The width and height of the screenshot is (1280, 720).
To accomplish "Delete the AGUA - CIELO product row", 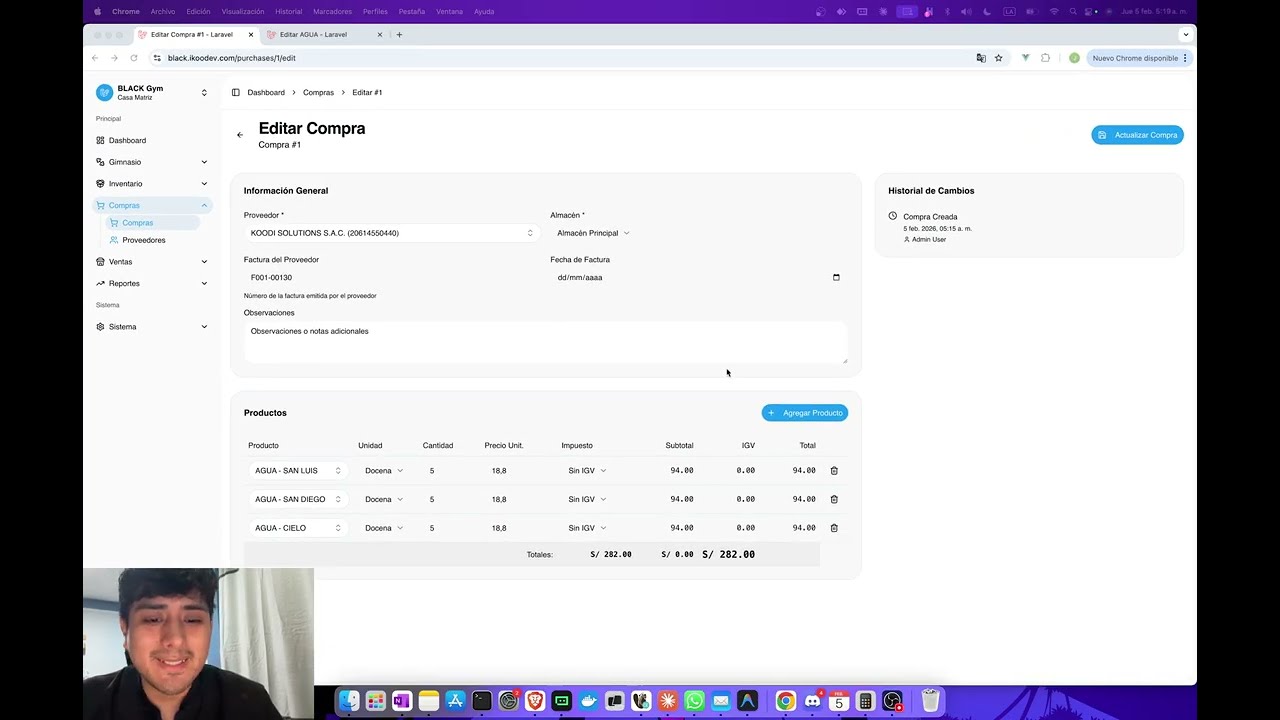I will point(834,528).
